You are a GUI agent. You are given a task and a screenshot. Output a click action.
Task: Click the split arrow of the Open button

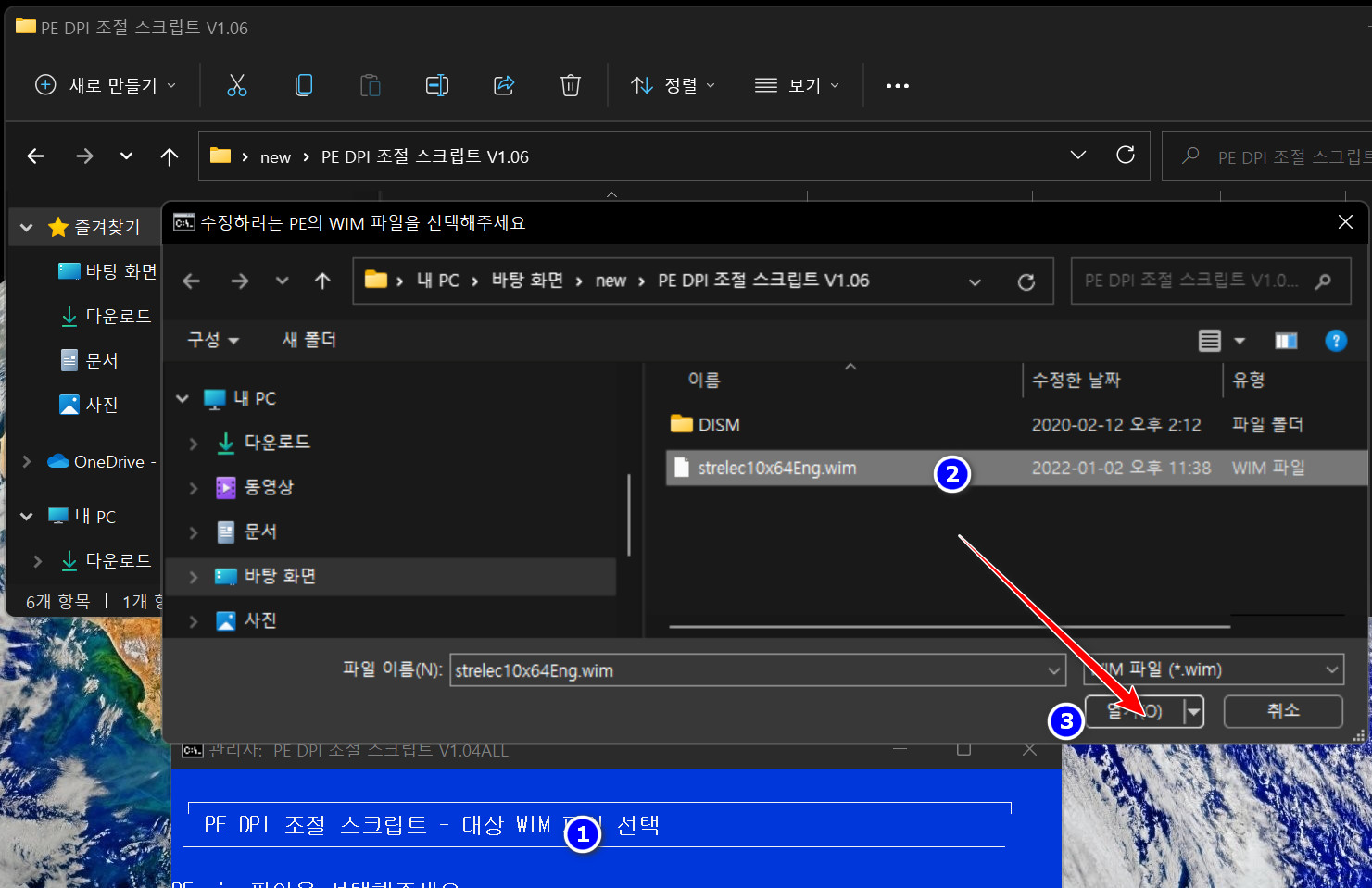pos(1194,711)
